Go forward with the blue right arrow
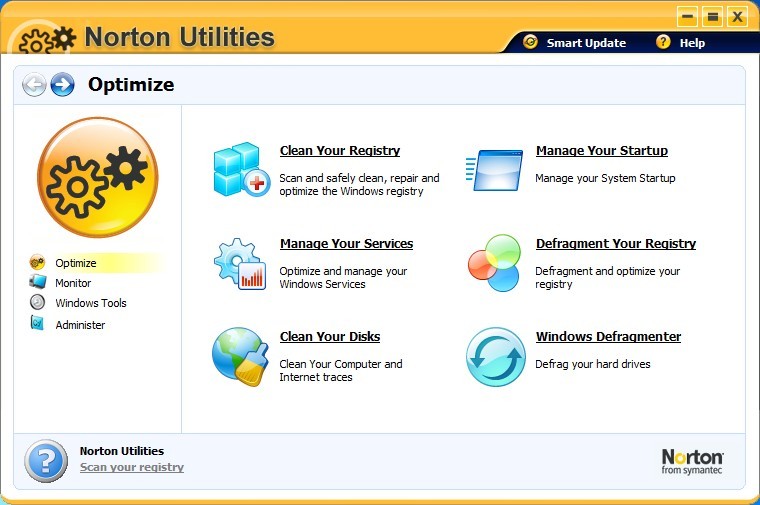This screenshot has height=505, width=760. 62,85
